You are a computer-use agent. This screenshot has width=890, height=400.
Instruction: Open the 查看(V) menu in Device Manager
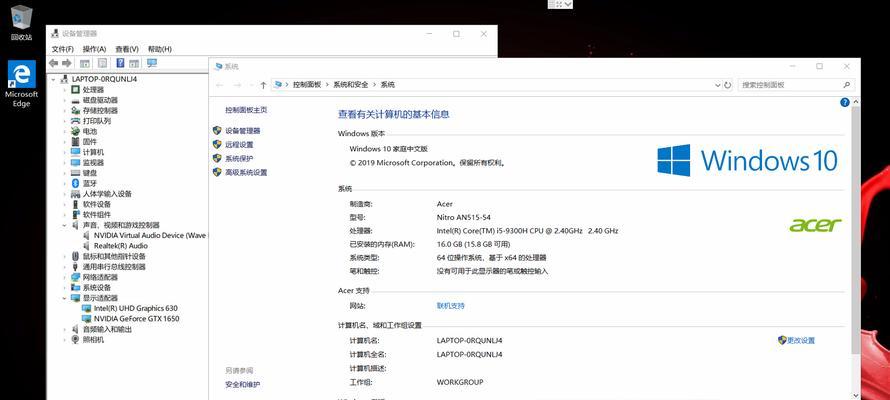click(x=127, y=49)
